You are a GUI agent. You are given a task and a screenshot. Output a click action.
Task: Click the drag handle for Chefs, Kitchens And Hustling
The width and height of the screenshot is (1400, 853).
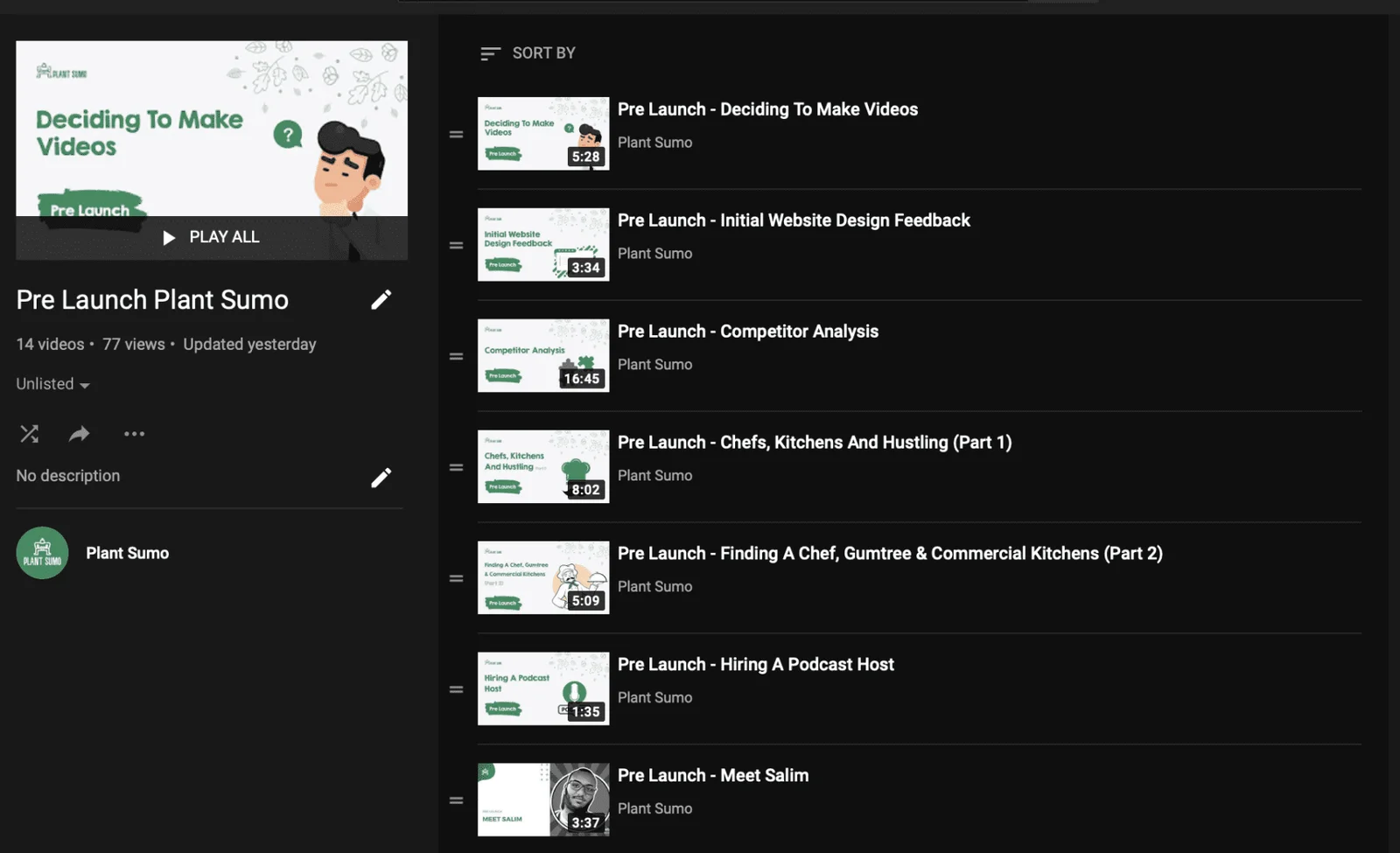click(456, 467)
